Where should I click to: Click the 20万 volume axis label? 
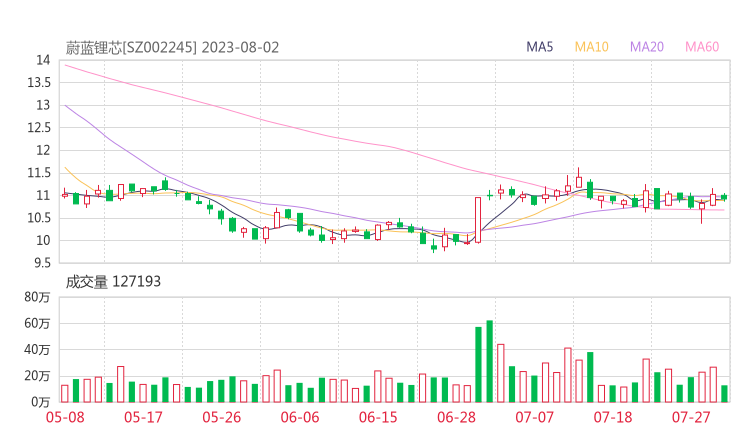coord(37,376)
